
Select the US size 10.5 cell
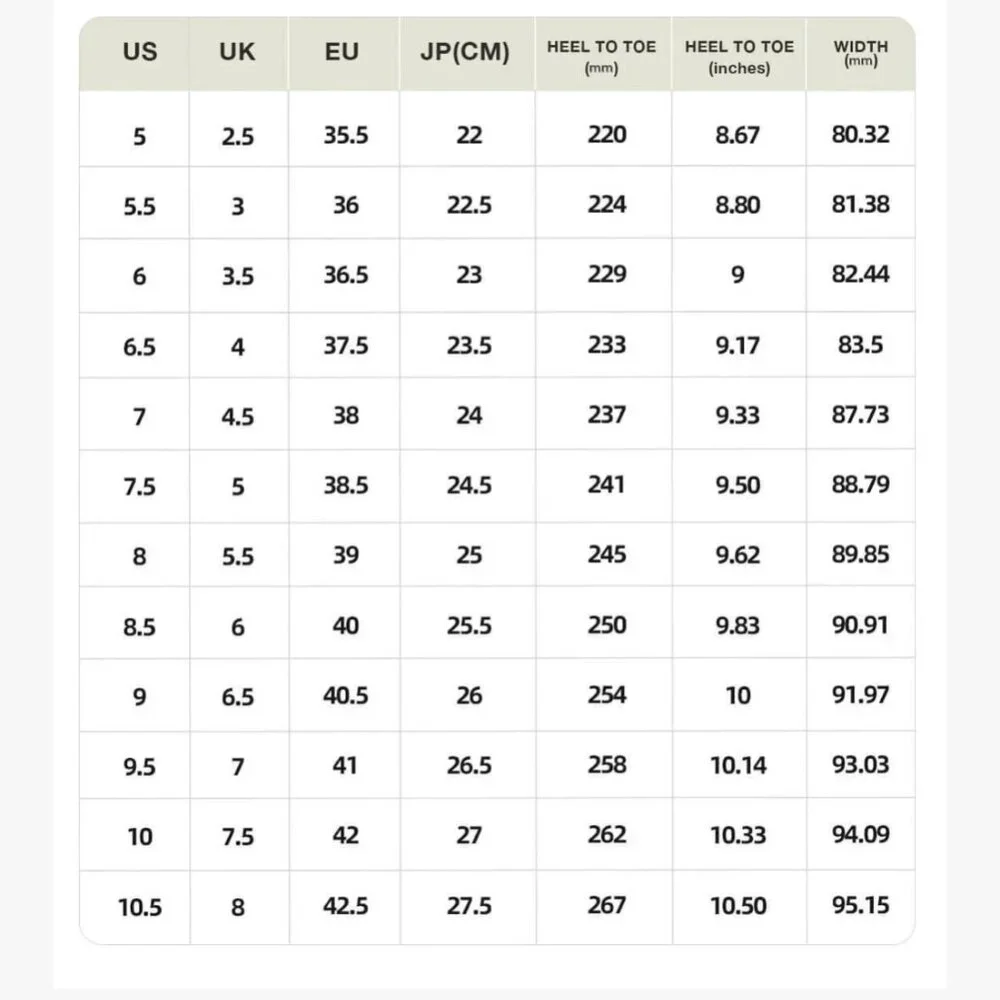click(x=140, y=907)
